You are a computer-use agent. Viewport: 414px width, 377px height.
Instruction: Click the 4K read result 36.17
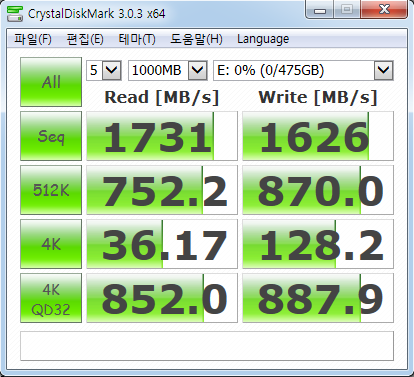tap(162, 244)
